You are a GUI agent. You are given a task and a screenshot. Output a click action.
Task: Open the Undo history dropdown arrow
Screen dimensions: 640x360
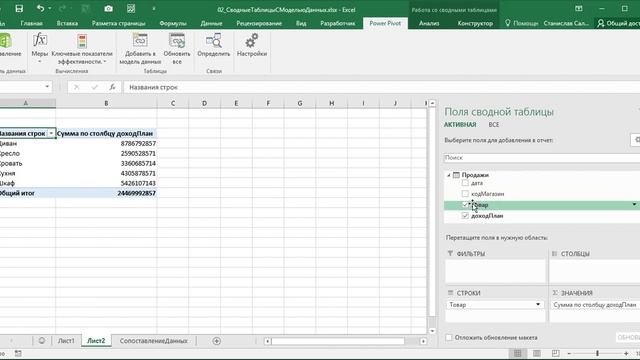click(x=50, y=9)
